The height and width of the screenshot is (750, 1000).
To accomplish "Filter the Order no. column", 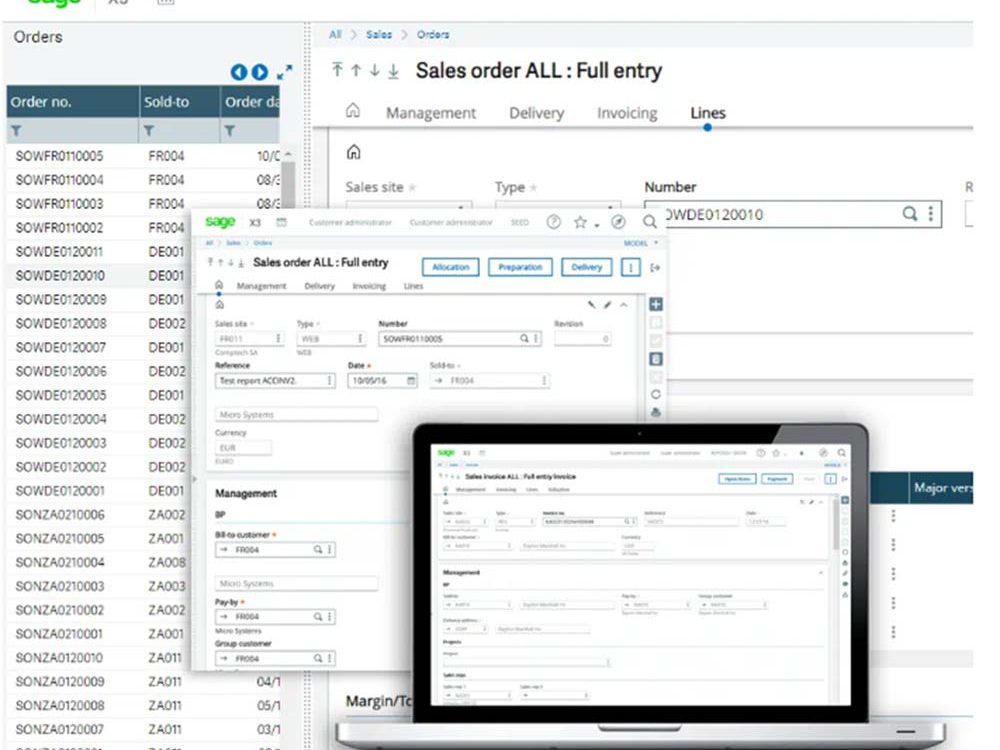I will [16, 131].
